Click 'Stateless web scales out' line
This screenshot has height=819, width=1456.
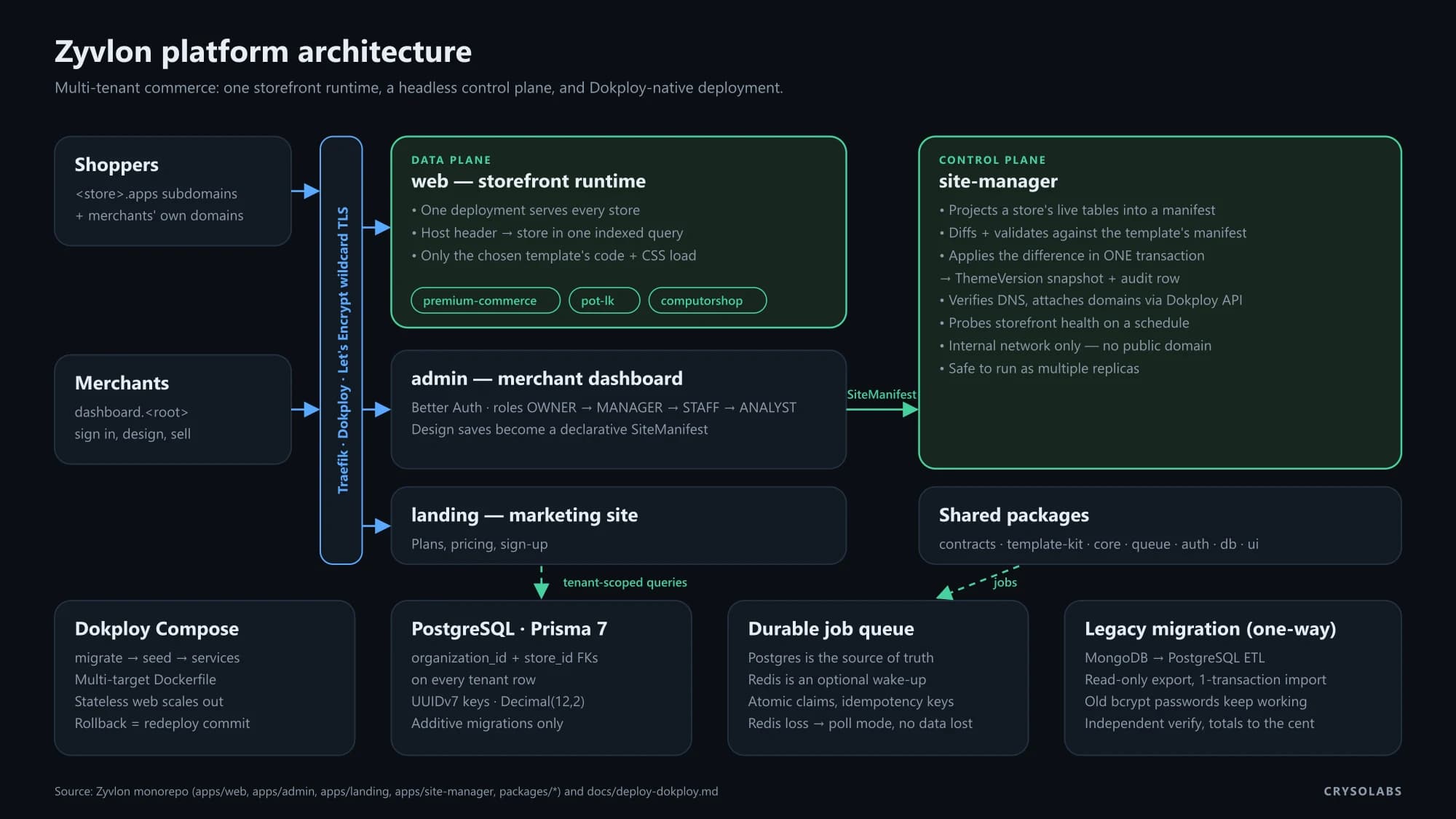point(149,702)
